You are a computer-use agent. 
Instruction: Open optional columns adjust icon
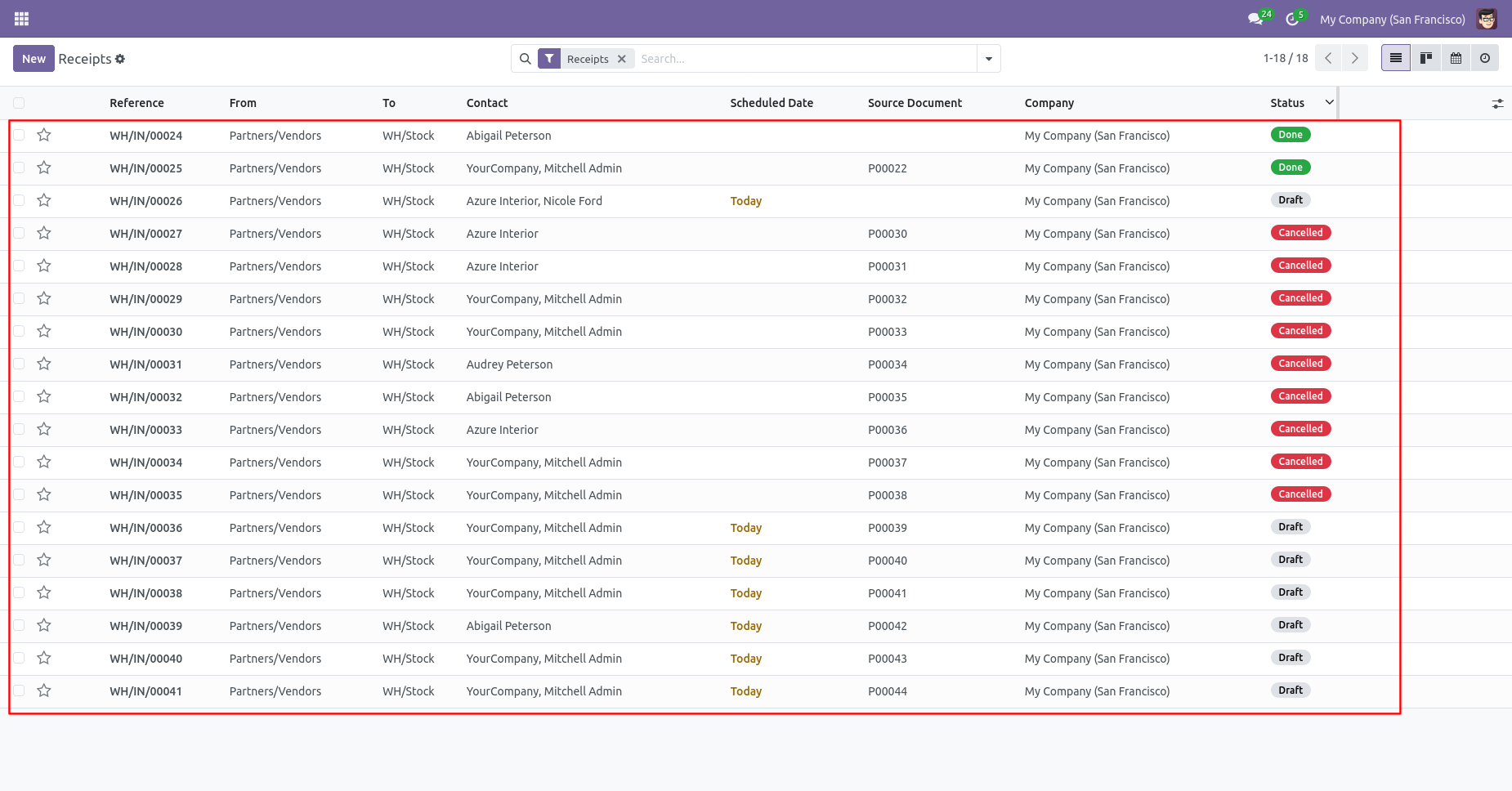1497,104
